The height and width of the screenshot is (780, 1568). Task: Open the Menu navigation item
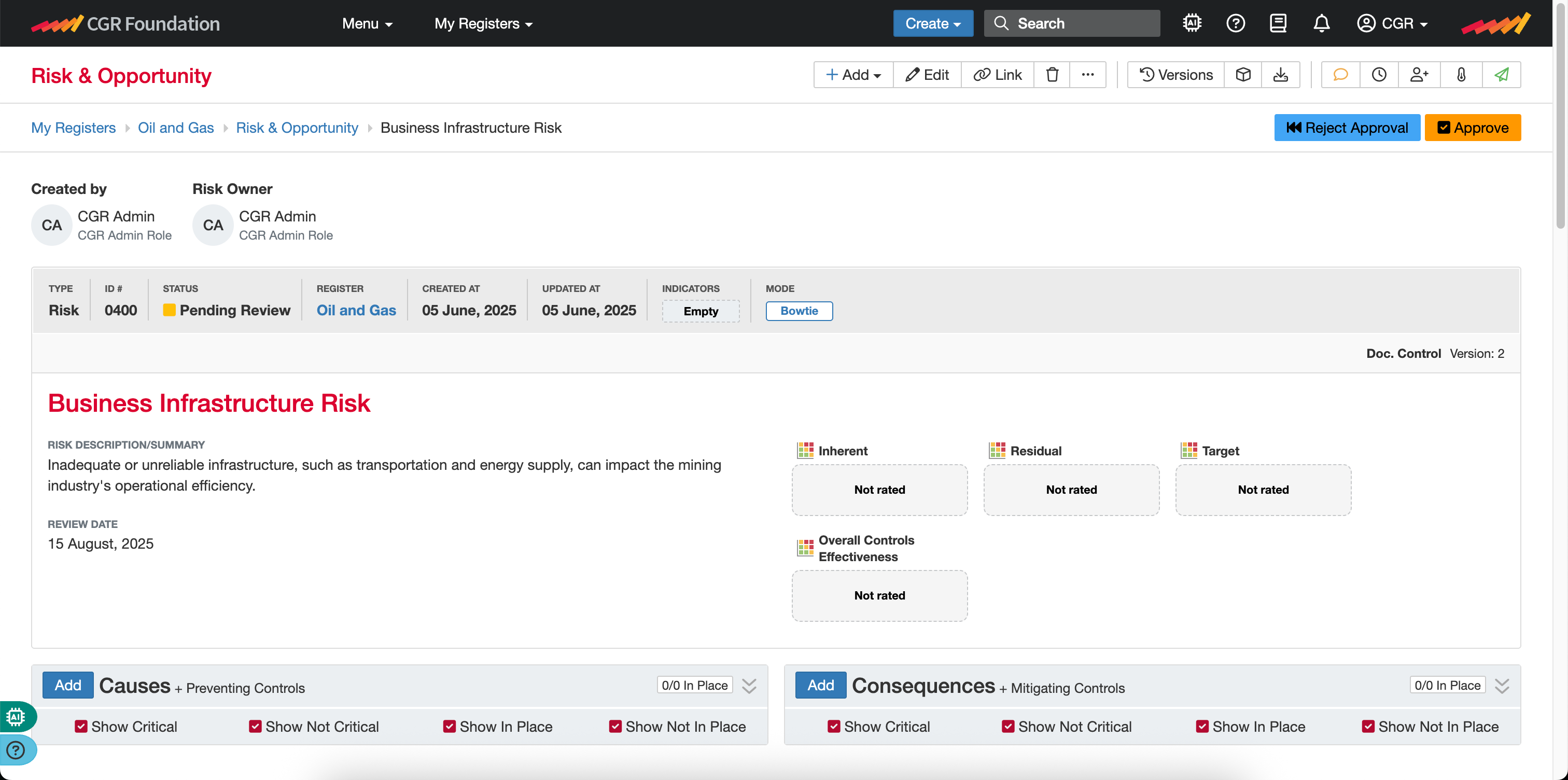(x=367, y=23)
